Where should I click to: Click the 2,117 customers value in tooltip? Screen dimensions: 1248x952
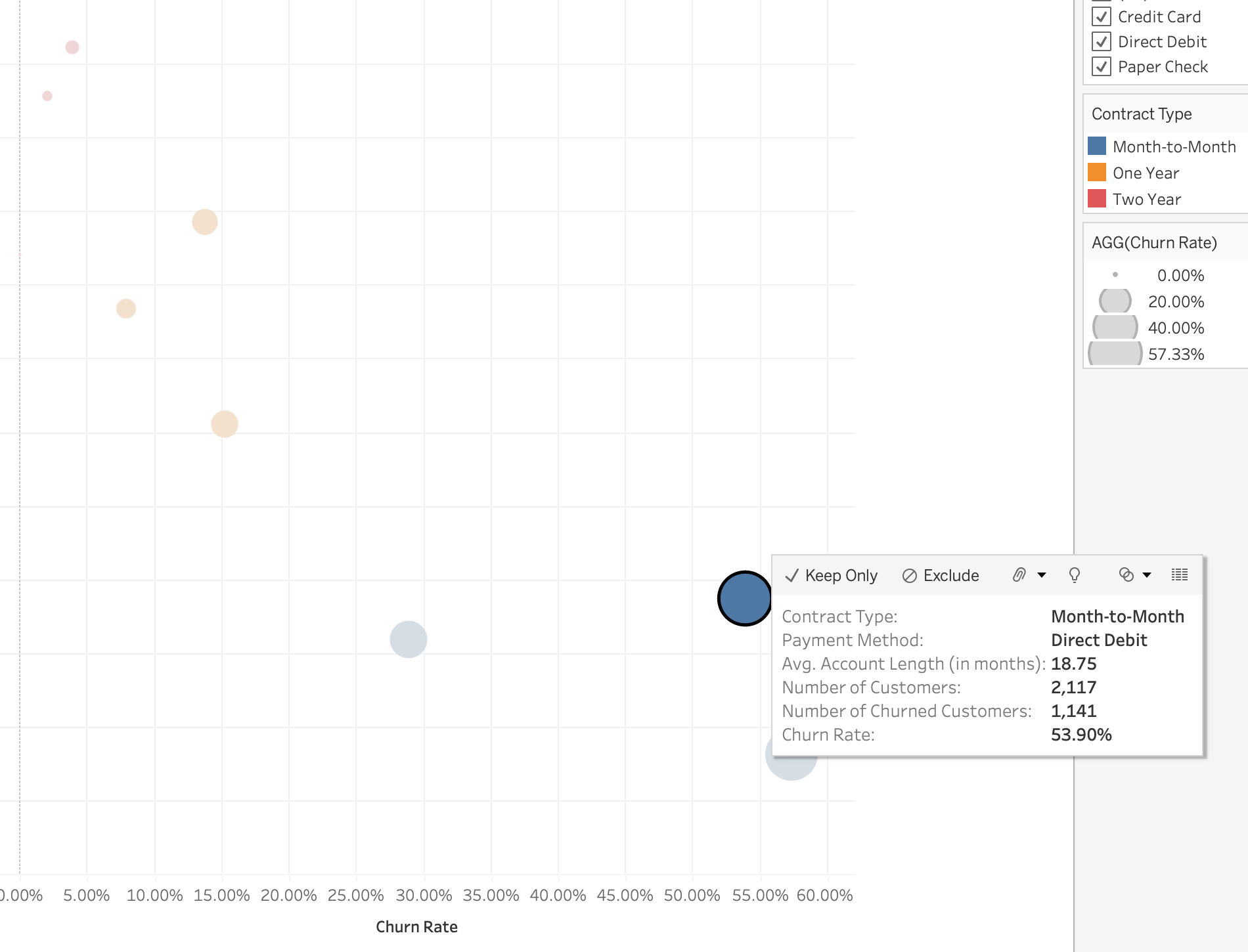click(x=1074, y=687)
